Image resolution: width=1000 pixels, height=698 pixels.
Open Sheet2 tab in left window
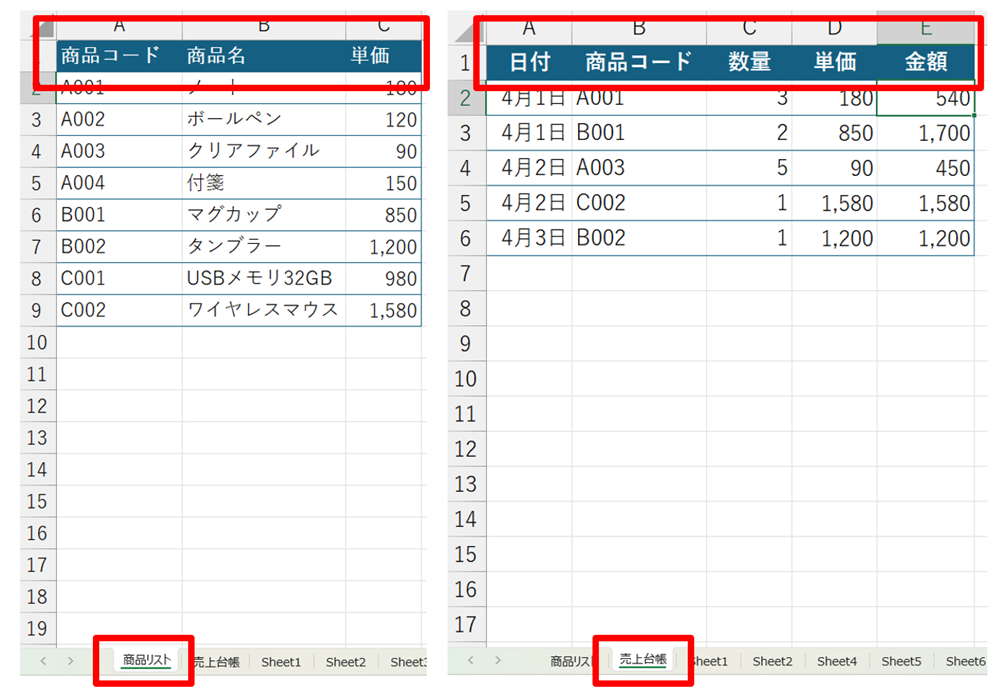pyautogui.click(x=346, y=662)
